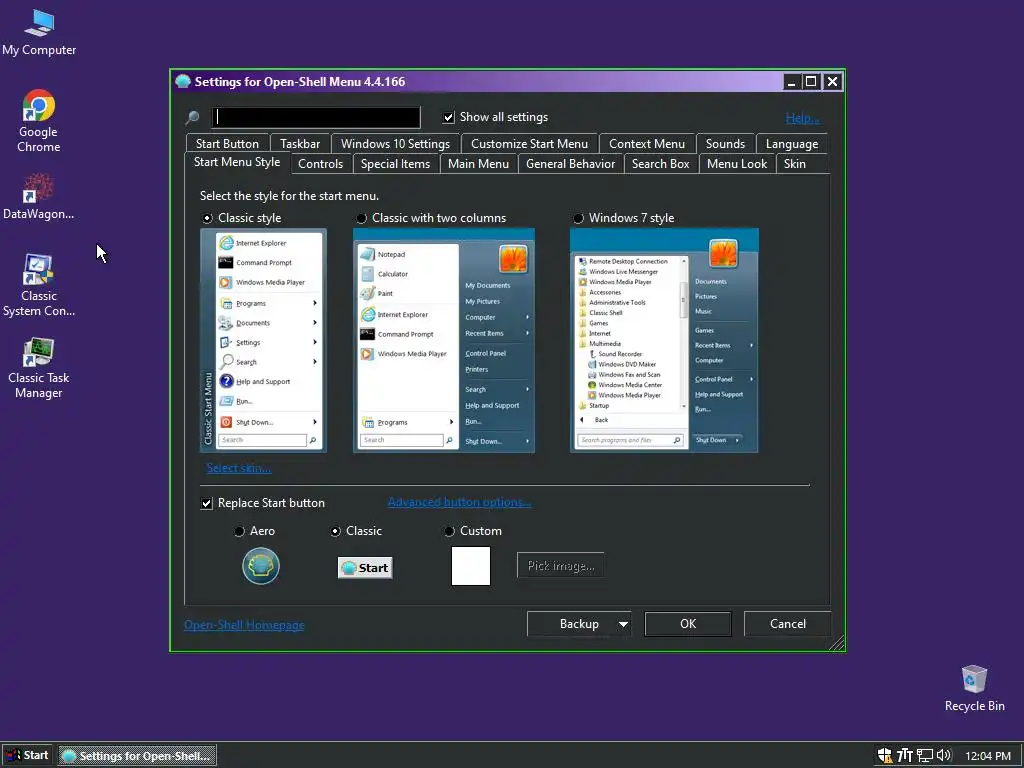Switch to the Start Button tab
This screenshot has height=768, width=1024.
[x=227, y=144]
